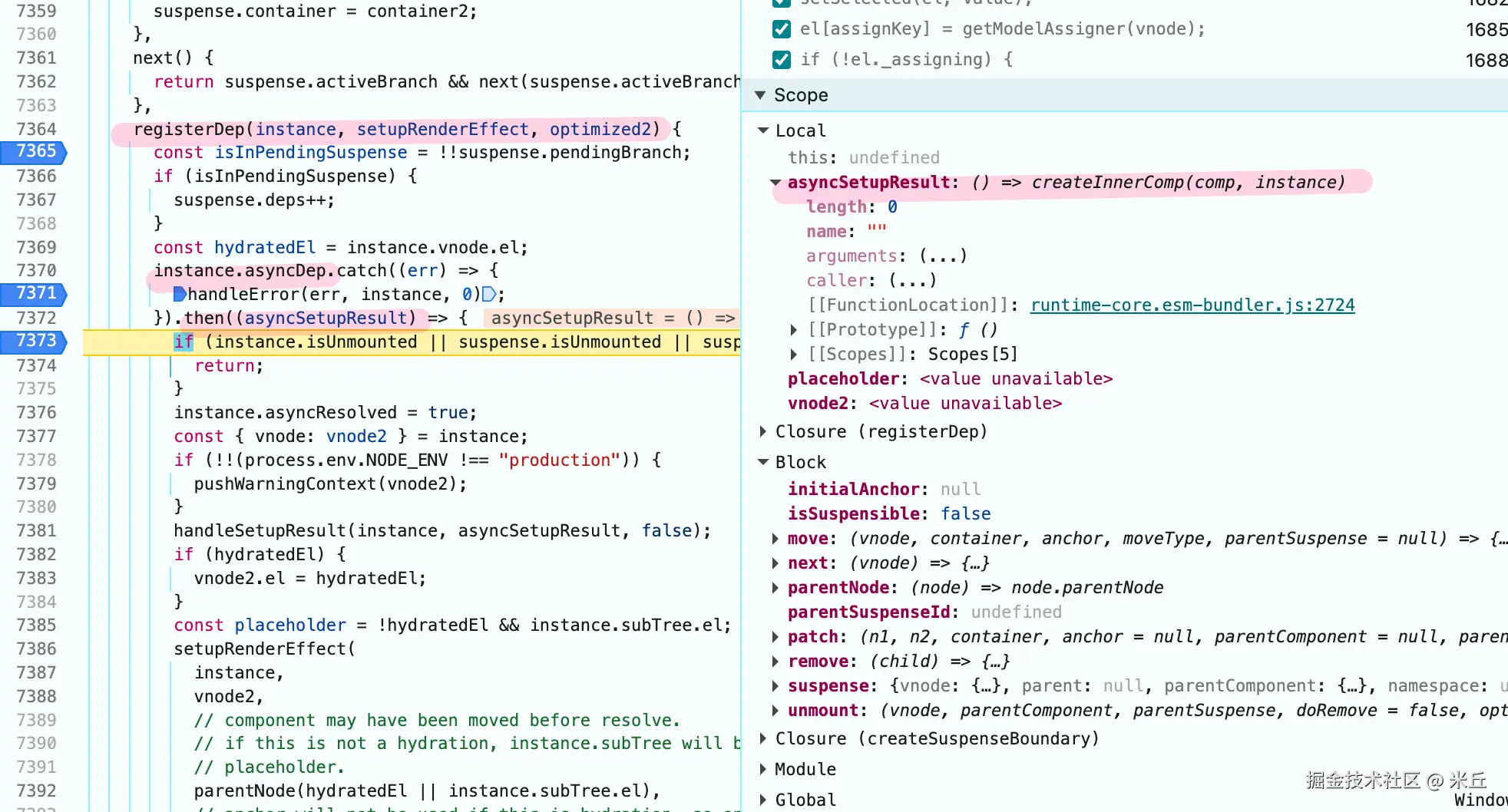Click 'instance.asyncResolved = true;' code line

coord(326,413)
